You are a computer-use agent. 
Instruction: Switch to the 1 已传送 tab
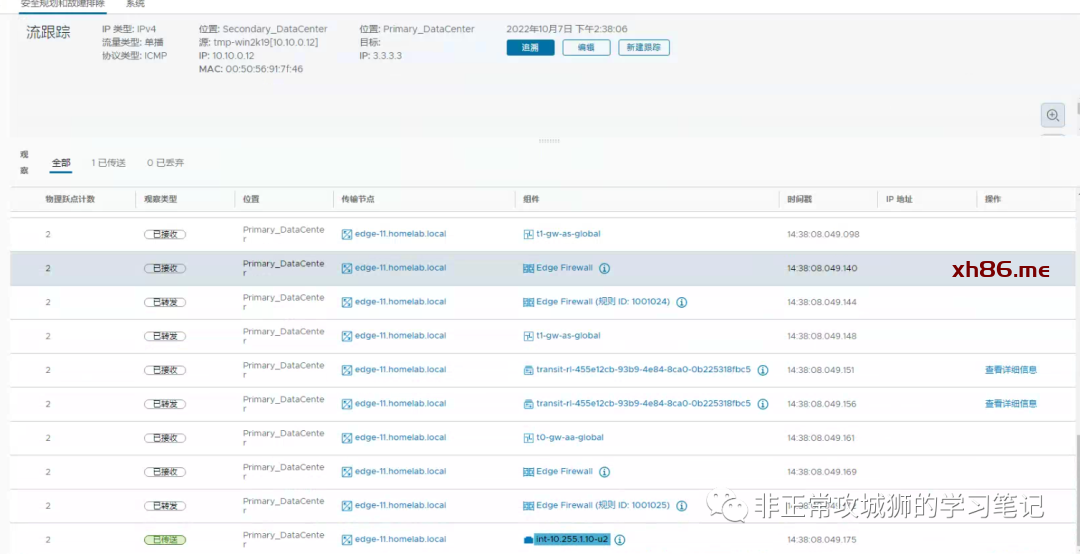click(x=108, y=163)
